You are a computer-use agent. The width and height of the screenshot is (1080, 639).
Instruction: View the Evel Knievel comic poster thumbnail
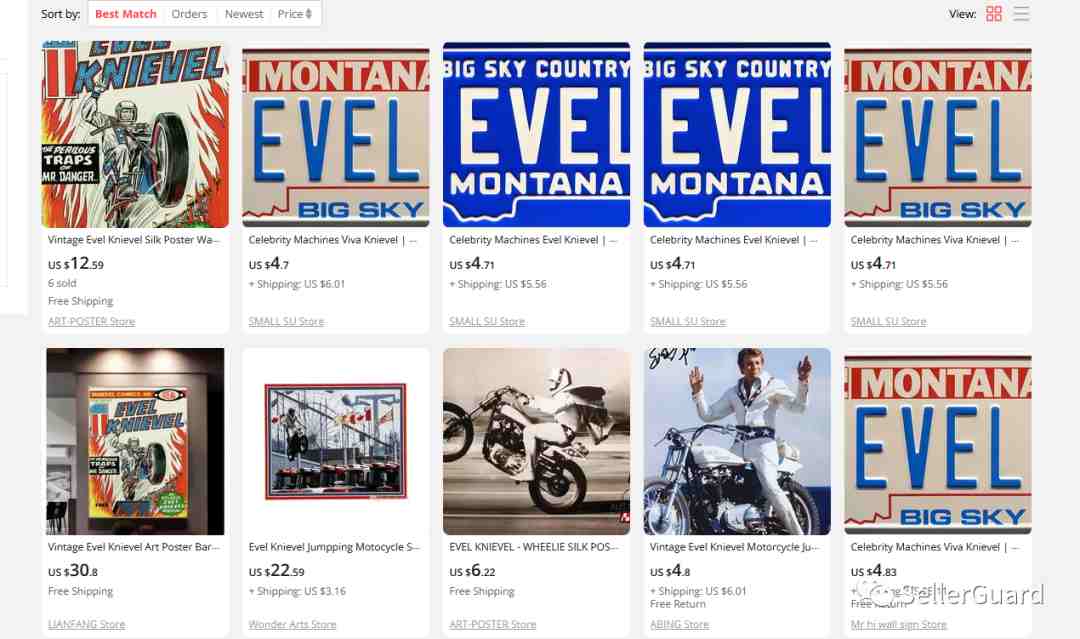(135, 134)
